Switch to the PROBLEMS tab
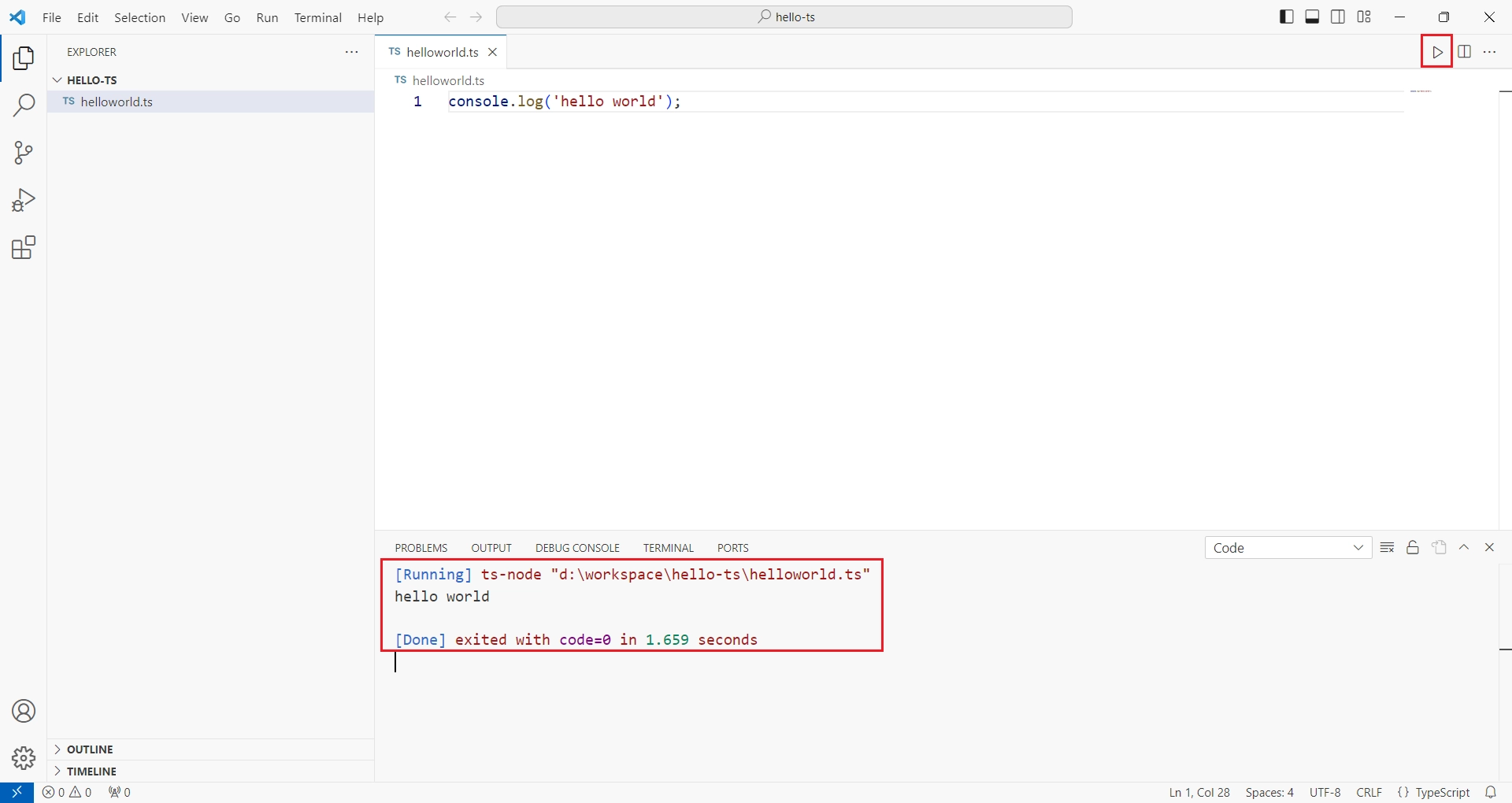1512x803 pixels. (421, 548)
